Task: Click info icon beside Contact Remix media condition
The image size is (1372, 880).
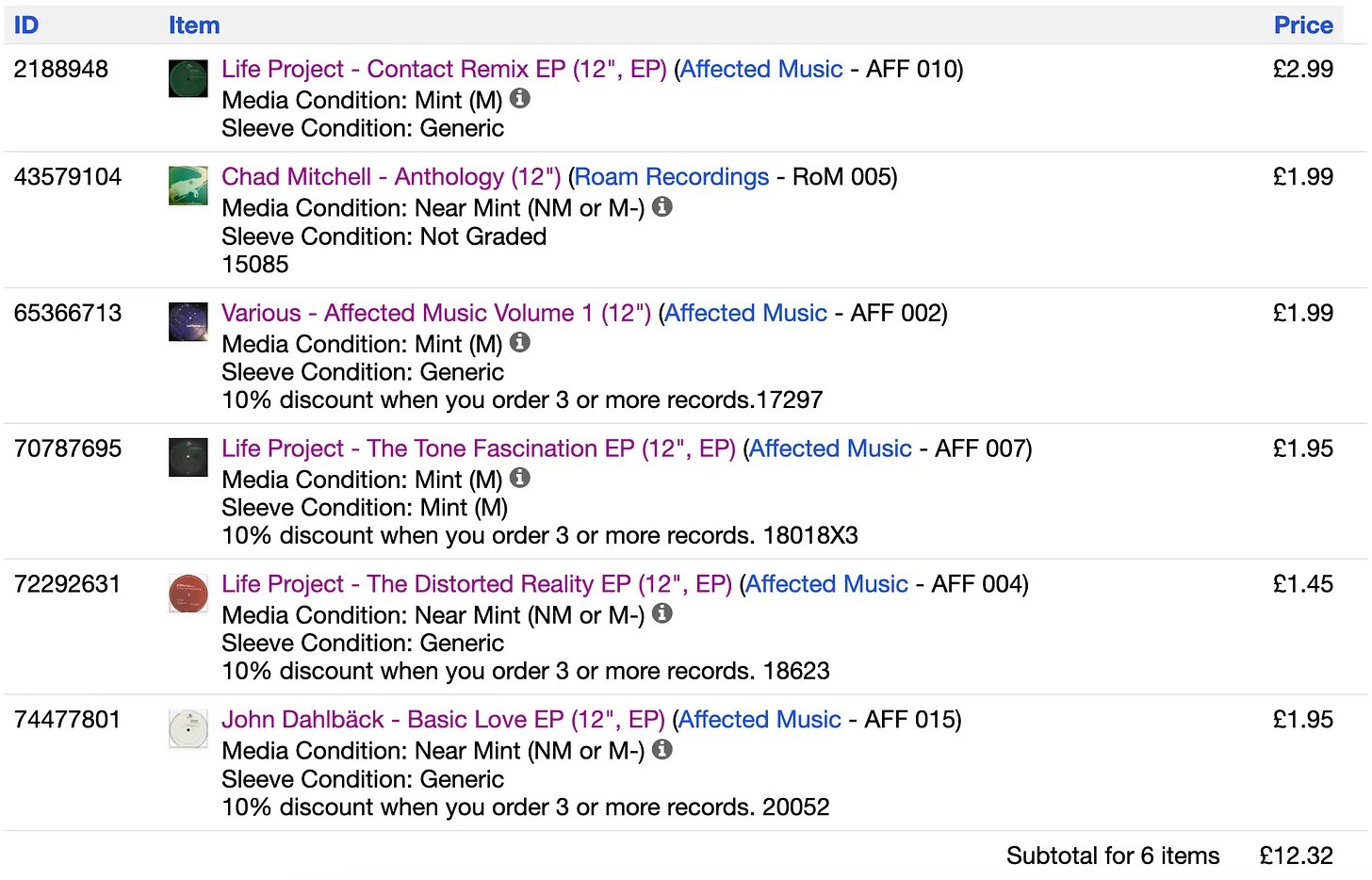Action: point(520,98)
